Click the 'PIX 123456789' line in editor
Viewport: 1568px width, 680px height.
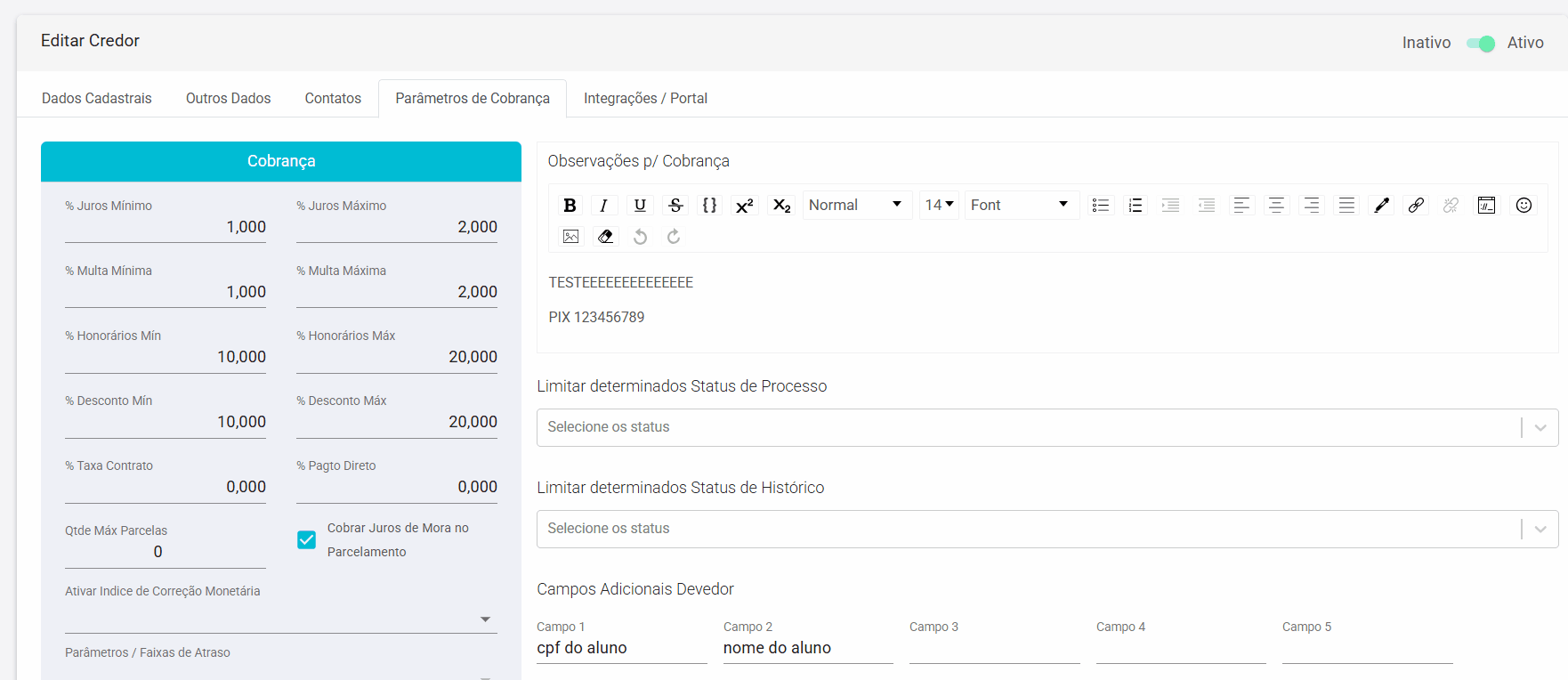596,318
